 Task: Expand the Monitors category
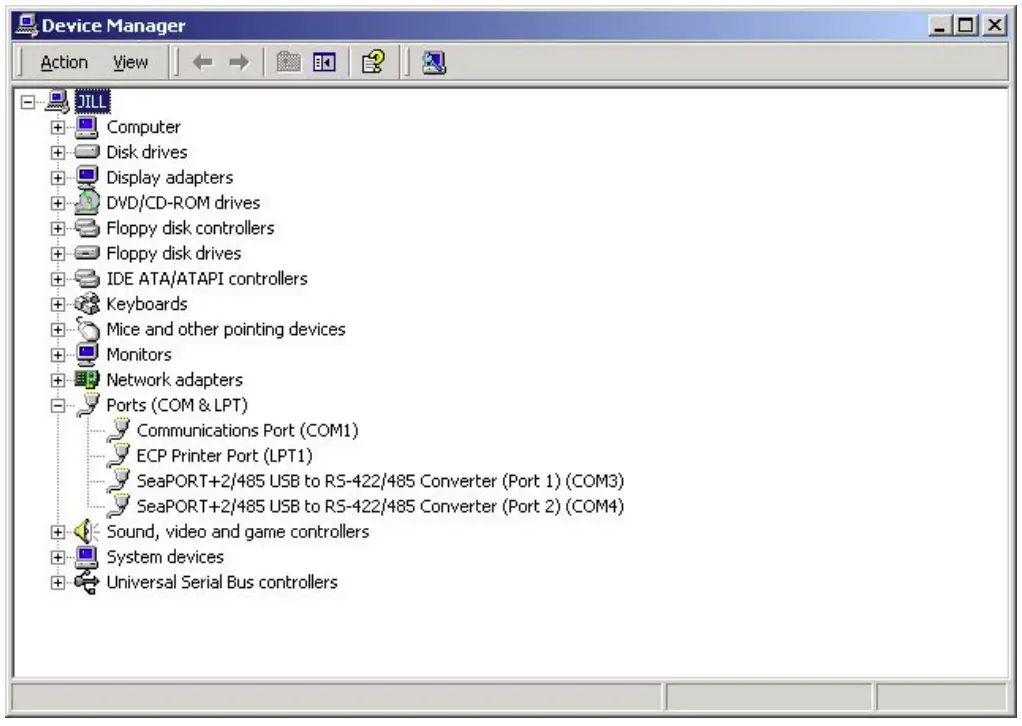tap(58, 355)
